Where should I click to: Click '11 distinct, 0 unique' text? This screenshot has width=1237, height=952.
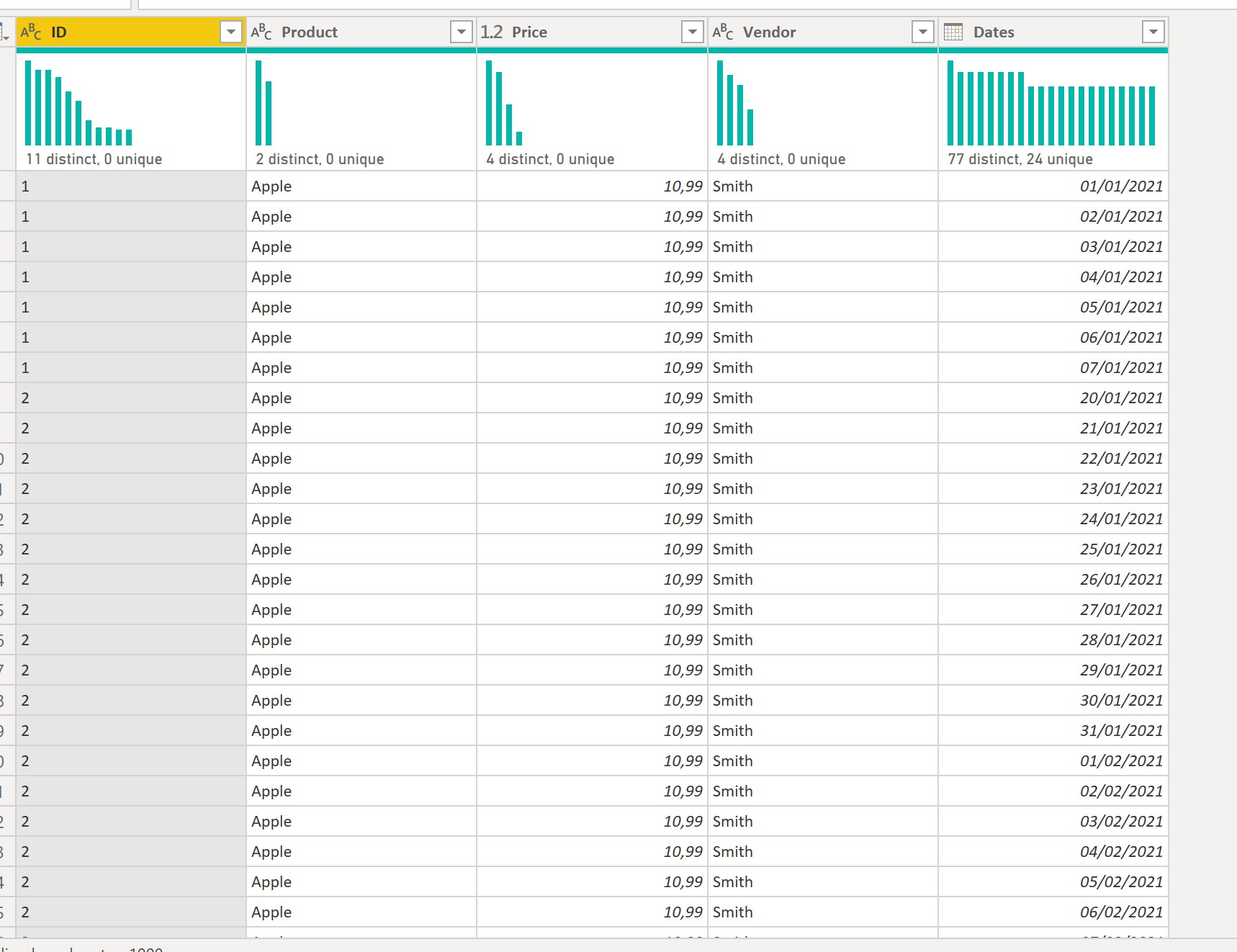94,159
